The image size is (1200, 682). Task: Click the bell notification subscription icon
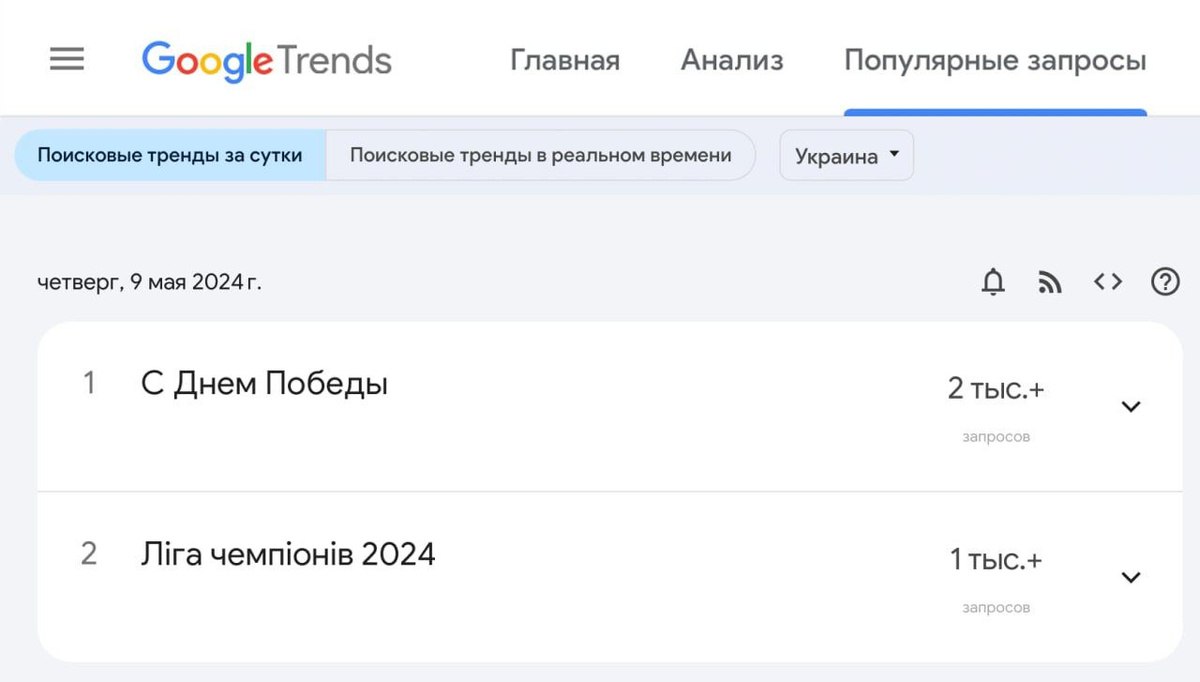pyautogui.click(x=992, y=283)
